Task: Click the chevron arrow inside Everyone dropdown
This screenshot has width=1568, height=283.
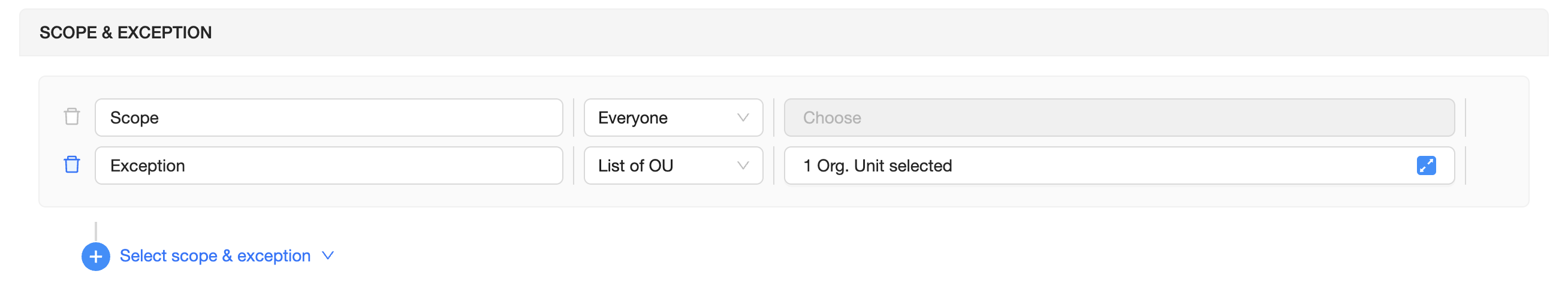Action: pos(743,118)
